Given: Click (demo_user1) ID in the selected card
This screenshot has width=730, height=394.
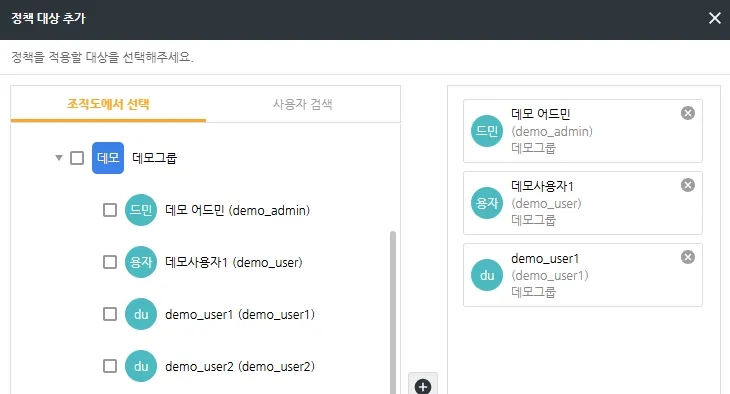Looking at the screenshot, I should 550,276.
